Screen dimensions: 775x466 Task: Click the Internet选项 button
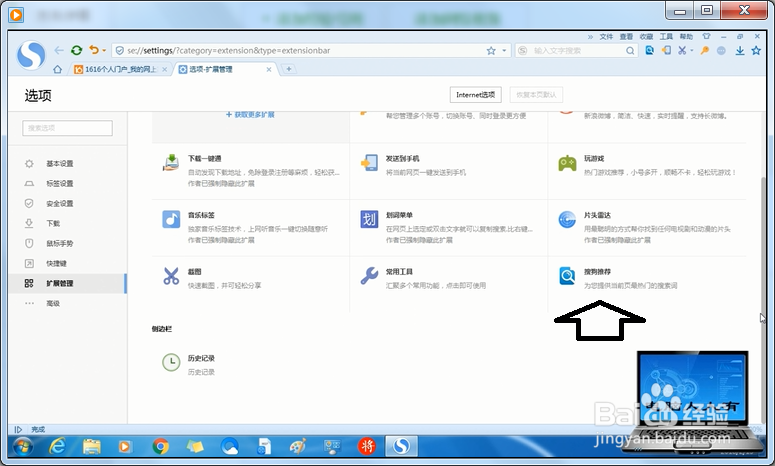[475, 94]
